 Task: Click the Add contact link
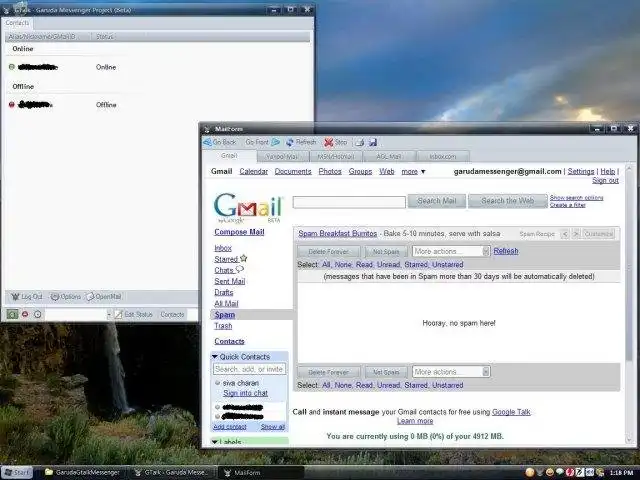(230, 427)
